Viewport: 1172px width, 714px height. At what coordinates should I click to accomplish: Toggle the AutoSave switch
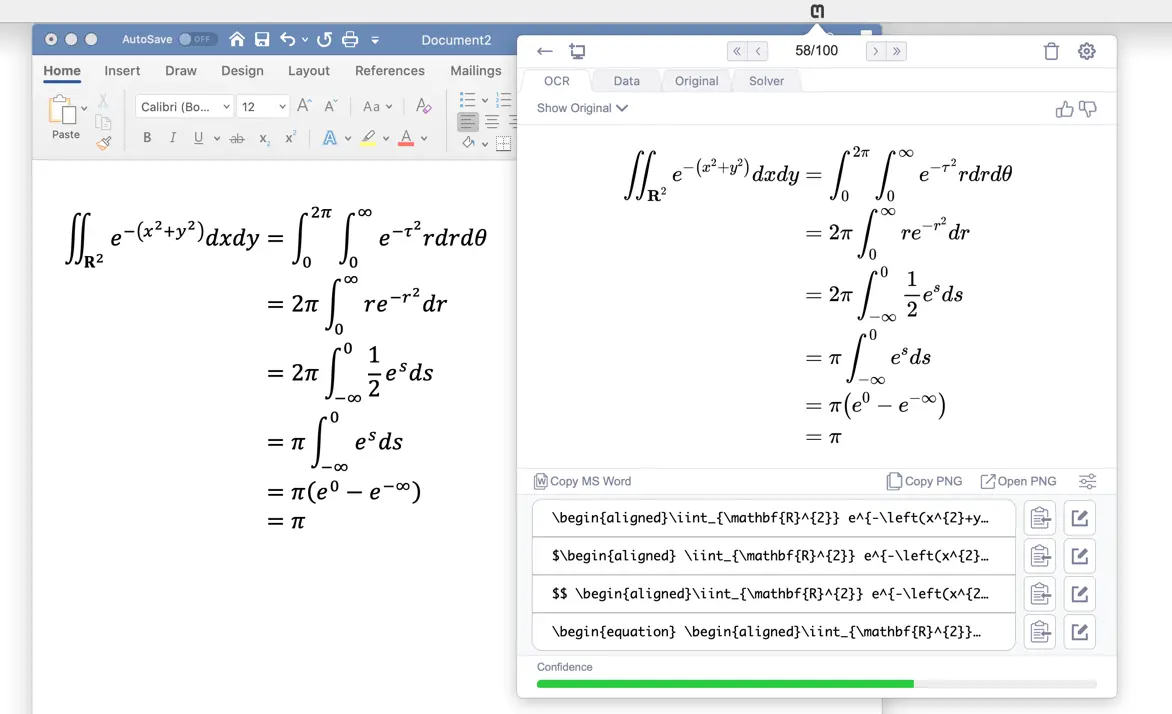pyautogui.click(x=197, y=39)
